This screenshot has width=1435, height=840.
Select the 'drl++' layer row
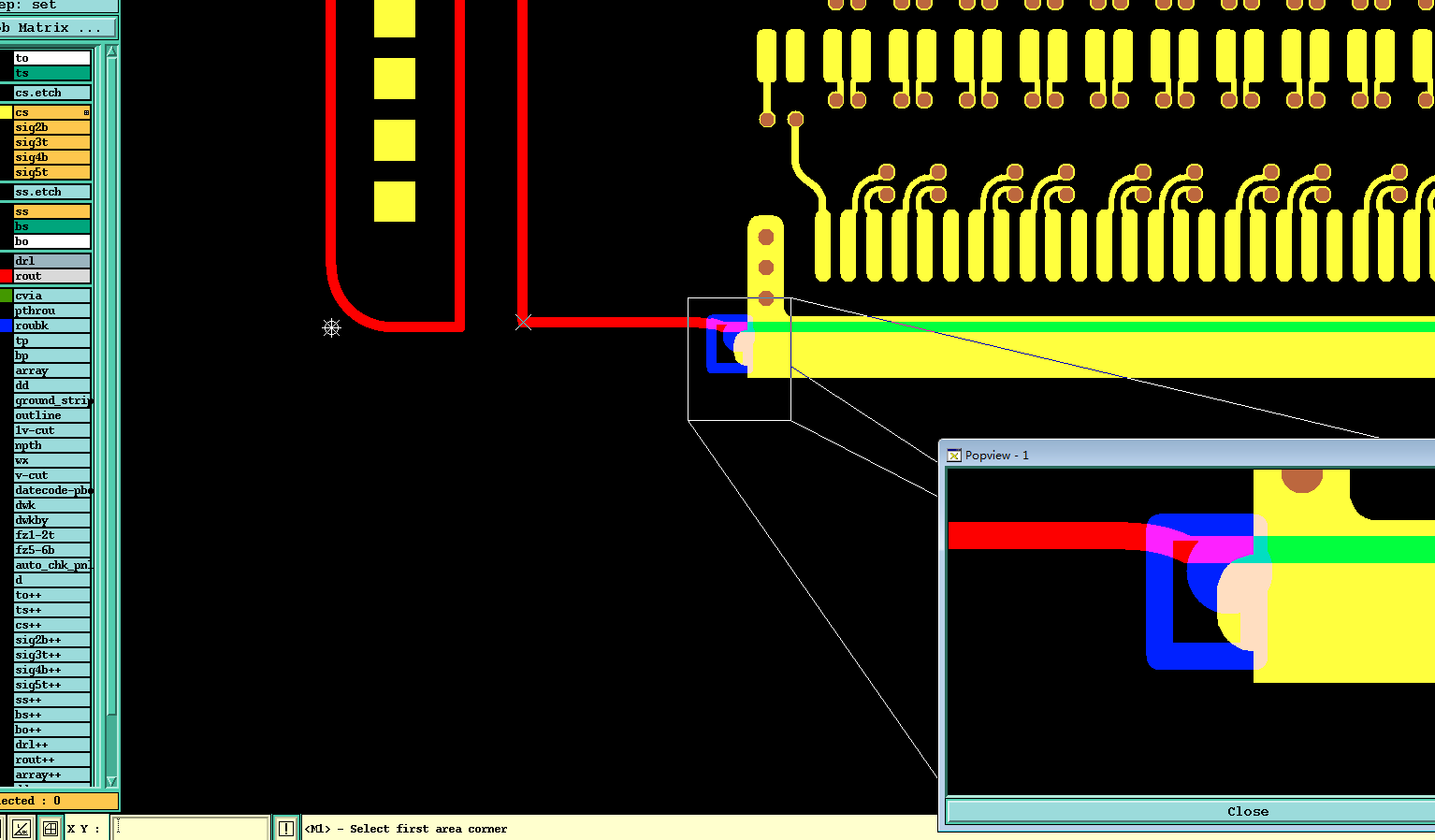coord(52,745)
